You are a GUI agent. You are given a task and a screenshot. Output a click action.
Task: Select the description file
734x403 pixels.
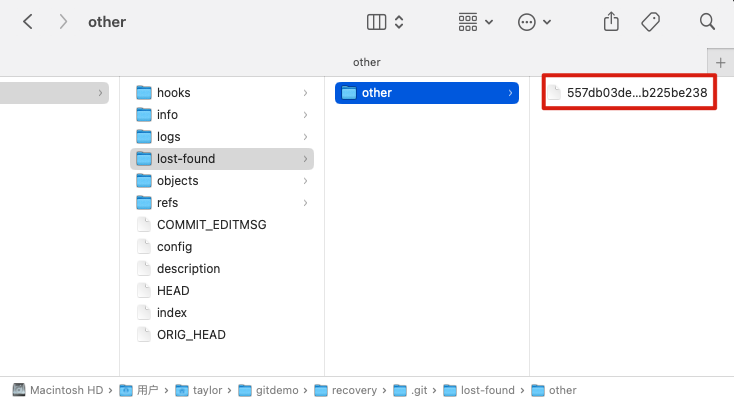222,269
